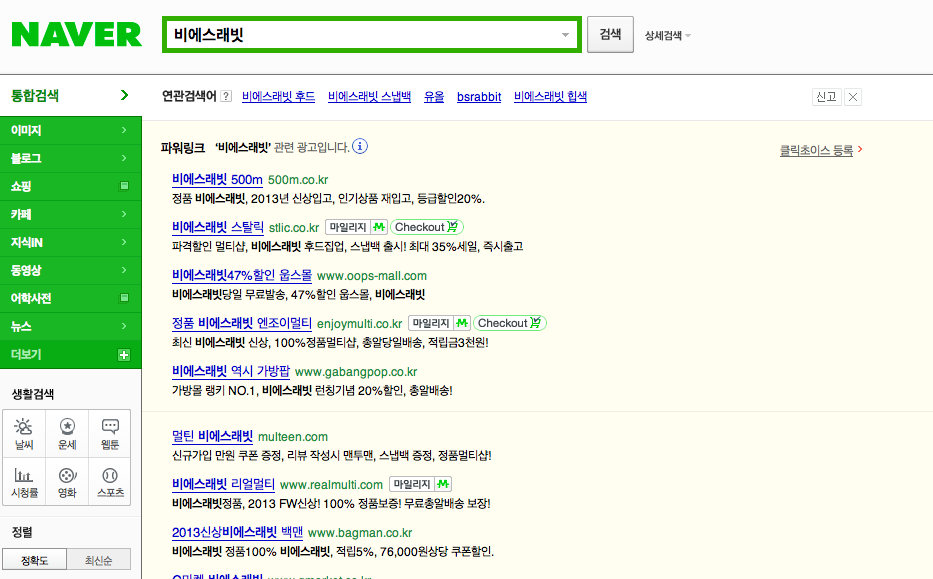Sort results by 최신순
The width and height of the screenshot is (933, 579).
[x=98, y=560]
